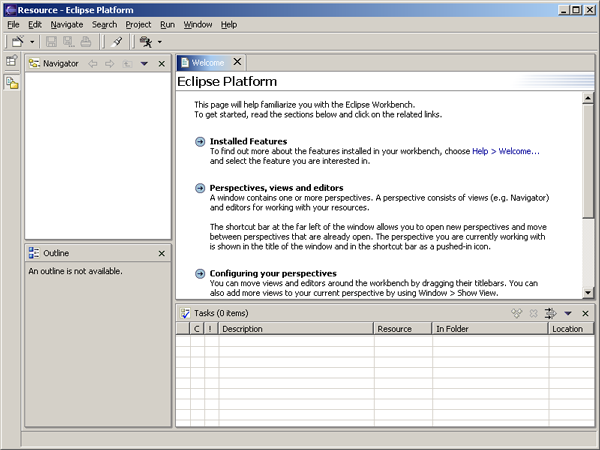Click the Welcome page vertical scrollbar
600x450 pixels.
tap(587, 160)
